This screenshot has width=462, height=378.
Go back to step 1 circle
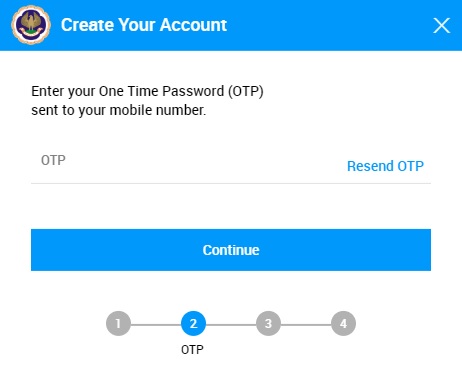click(118, 323)
